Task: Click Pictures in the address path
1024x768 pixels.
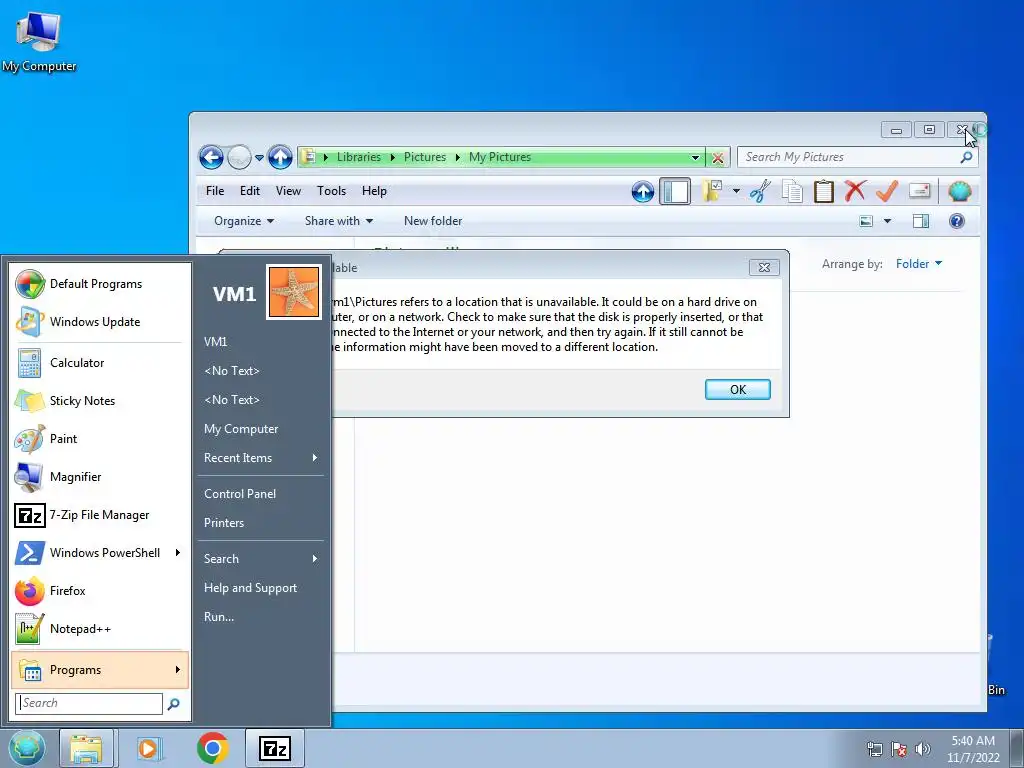Action: [x=424, y=157]
